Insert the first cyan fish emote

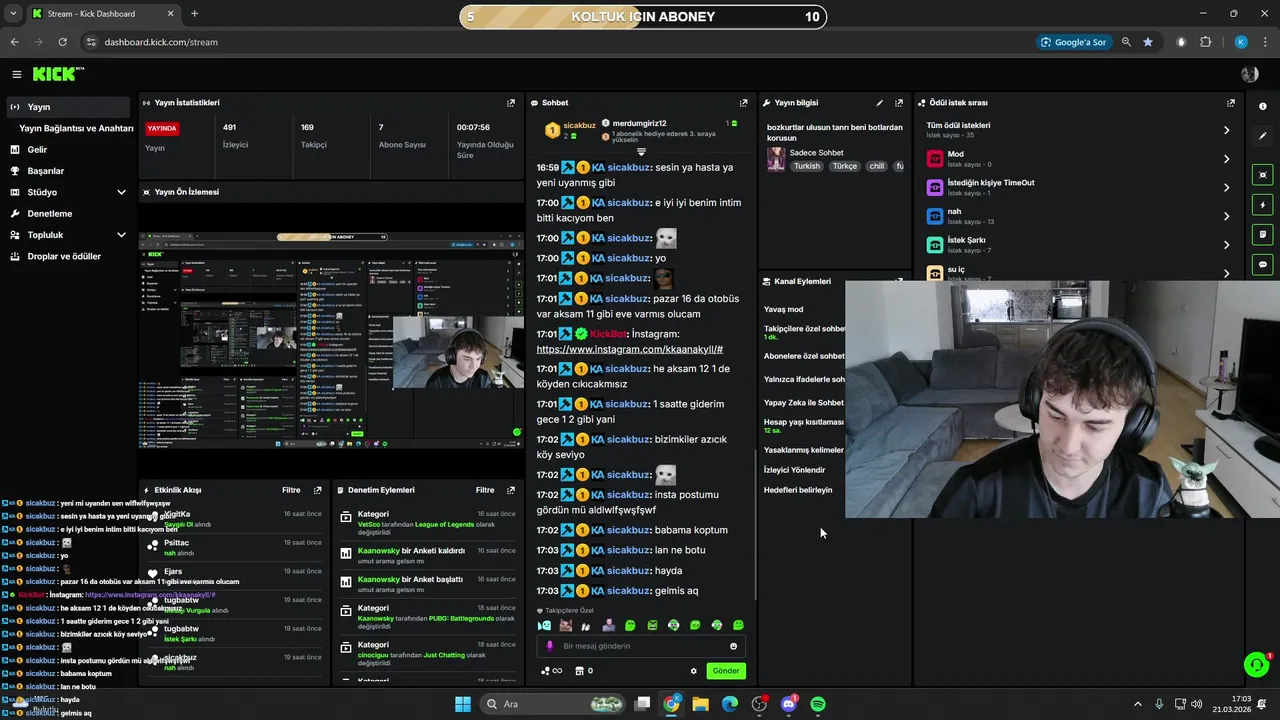coord(544,625)
